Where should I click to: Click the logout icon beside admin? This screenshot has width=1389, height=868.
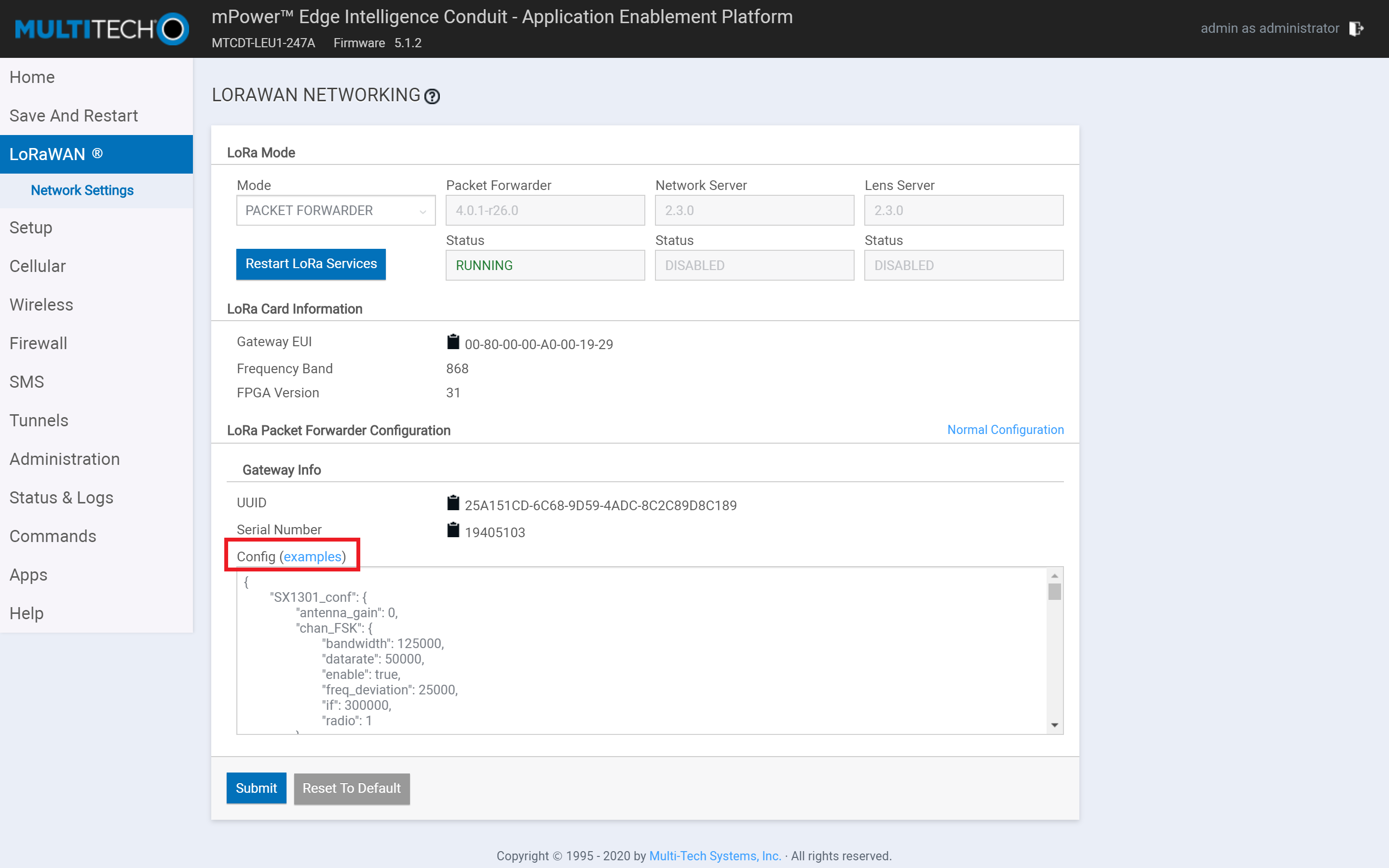coord(1356,29)
